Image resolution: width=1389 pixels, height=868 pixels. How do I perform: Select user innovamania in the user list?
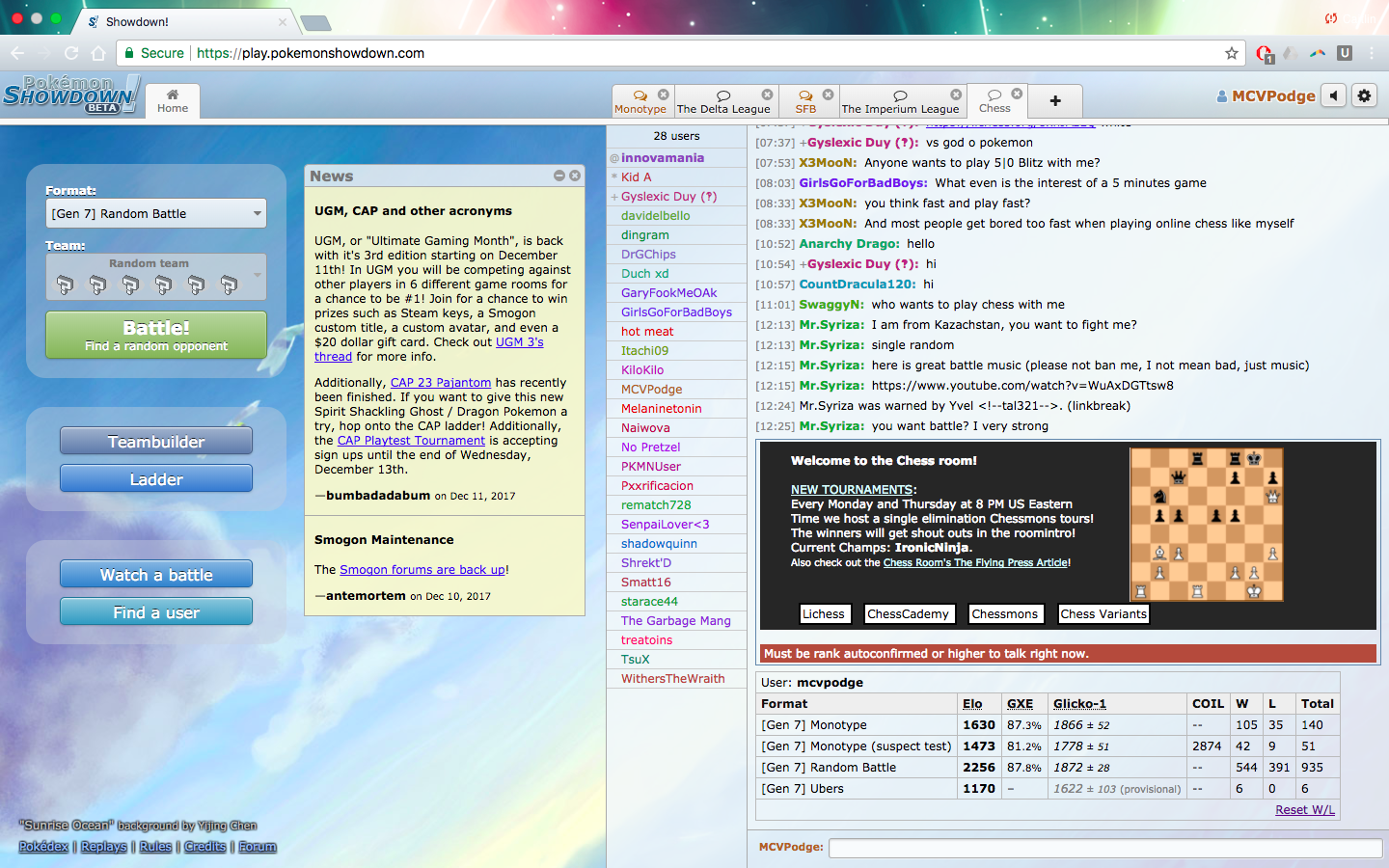click(x=662, y=158)
